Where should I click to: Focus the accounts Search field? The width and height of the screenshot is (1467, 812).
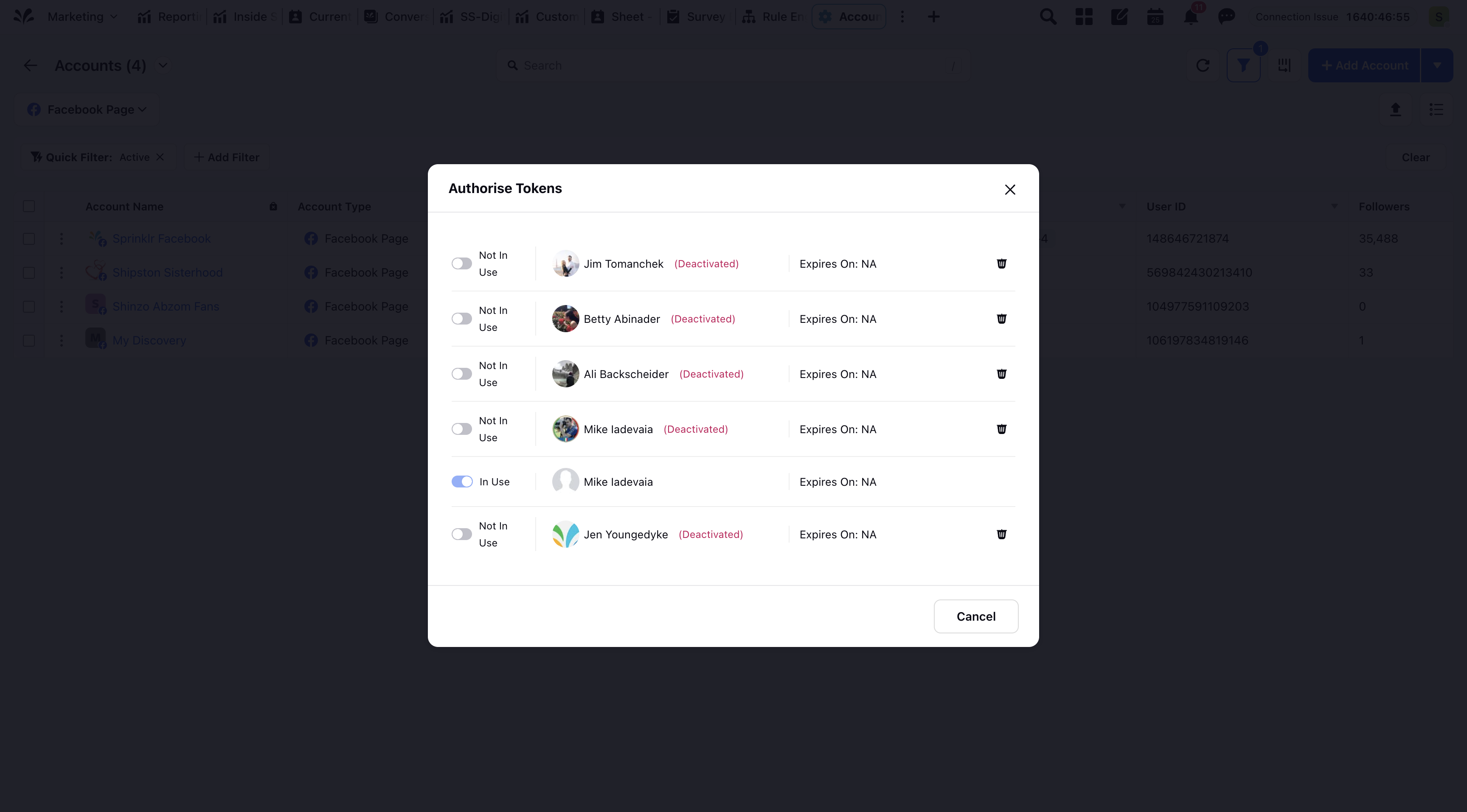733,65
